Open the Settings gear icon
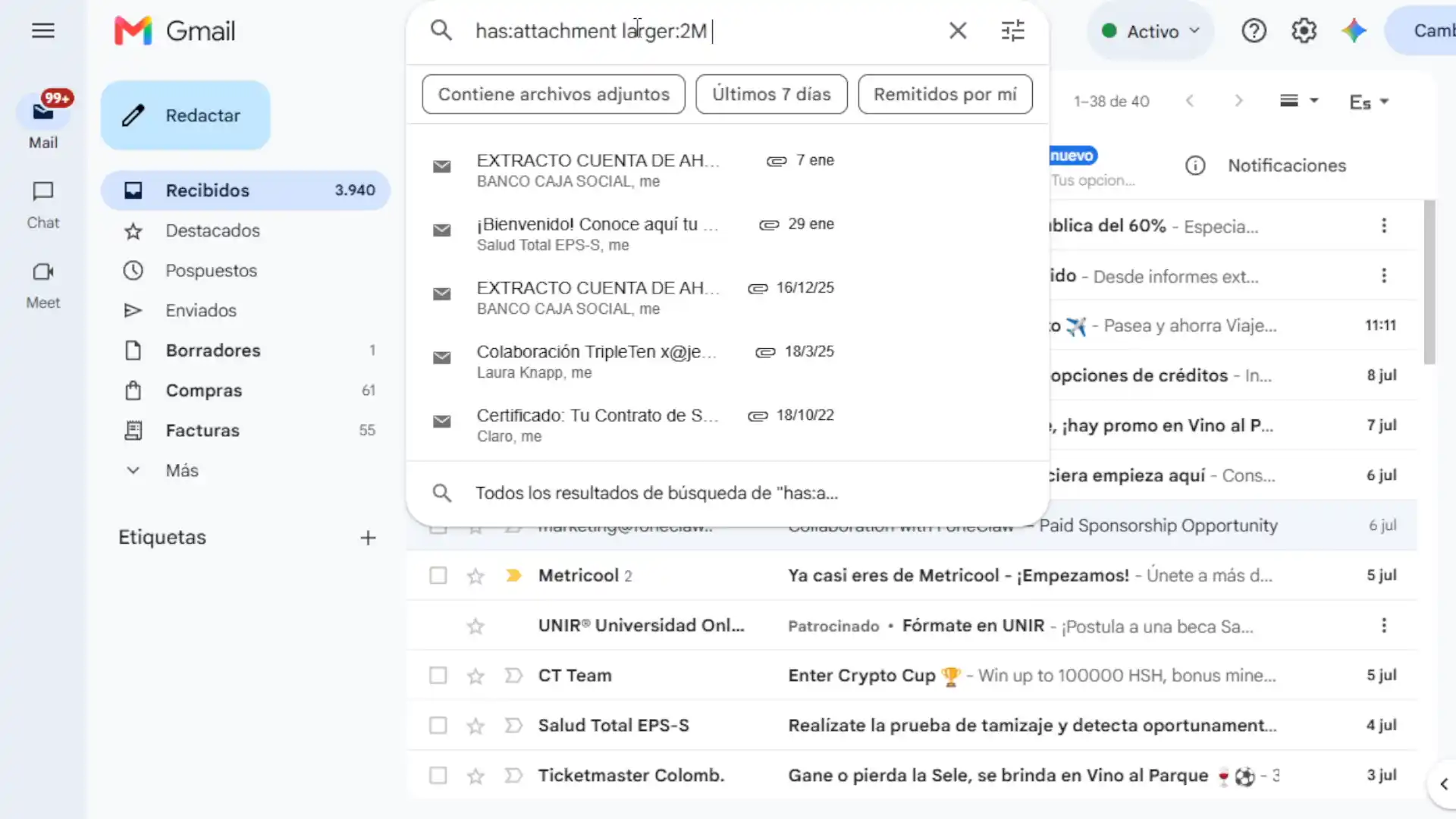The width and height of the screenshot is (1456, 819). pos(1304,31)
